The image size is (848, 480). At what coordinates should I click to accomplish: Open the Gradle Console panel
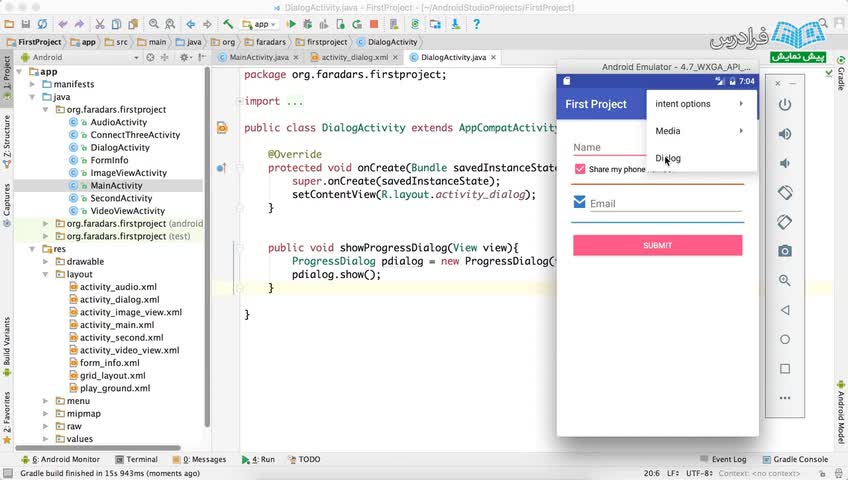point(795,459)
